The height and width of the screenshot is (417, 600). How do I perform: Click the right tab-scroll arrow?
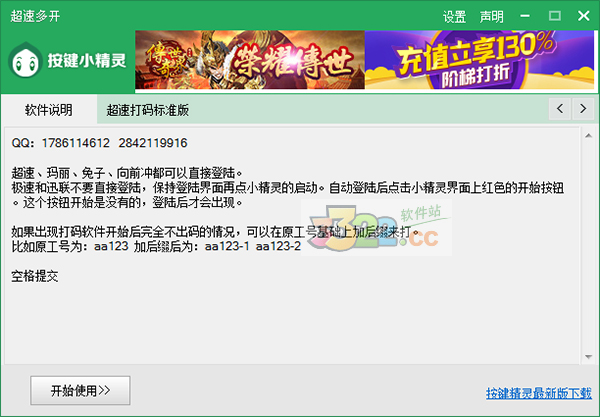583,109
